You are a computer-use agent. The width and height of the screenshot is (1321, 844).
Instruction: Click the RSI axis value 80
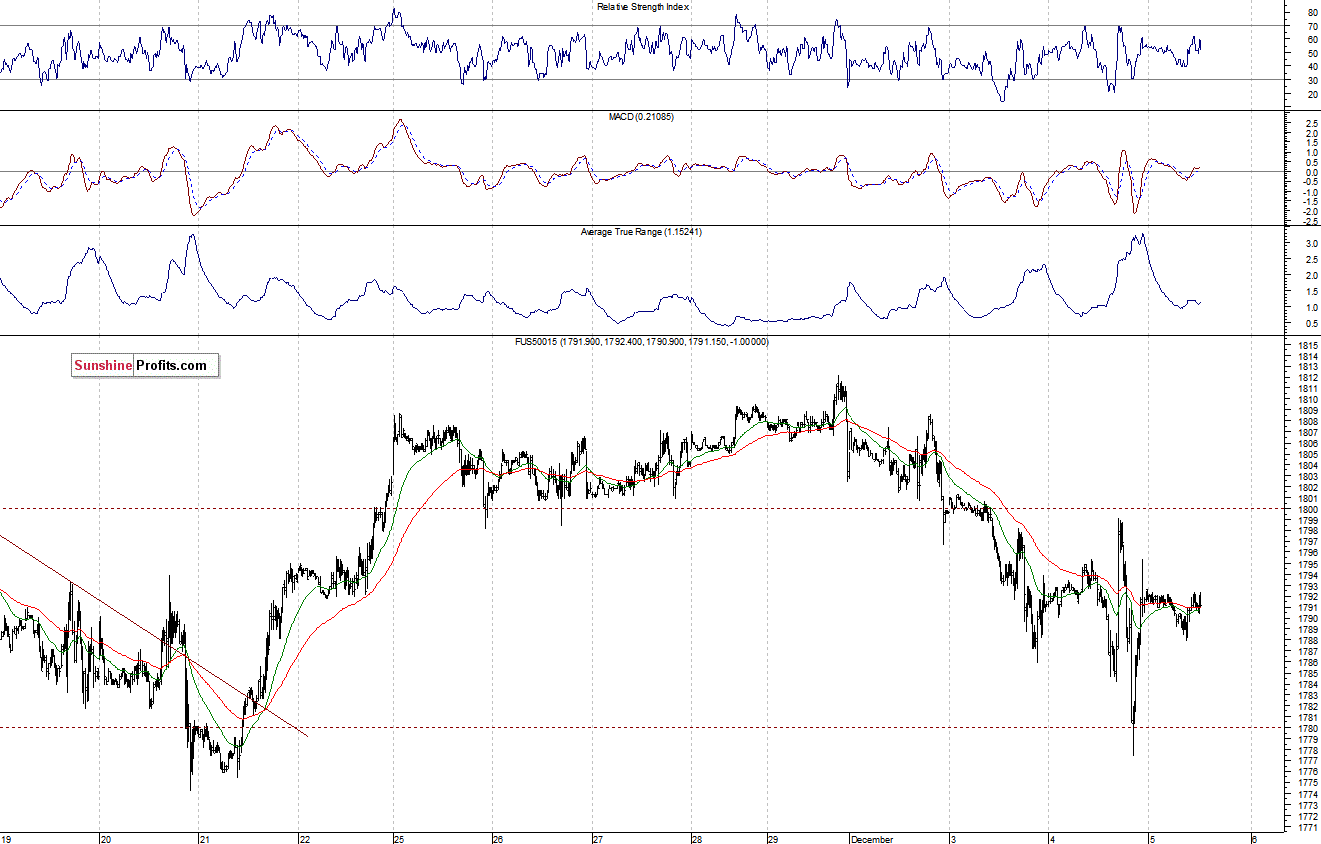1312,13
